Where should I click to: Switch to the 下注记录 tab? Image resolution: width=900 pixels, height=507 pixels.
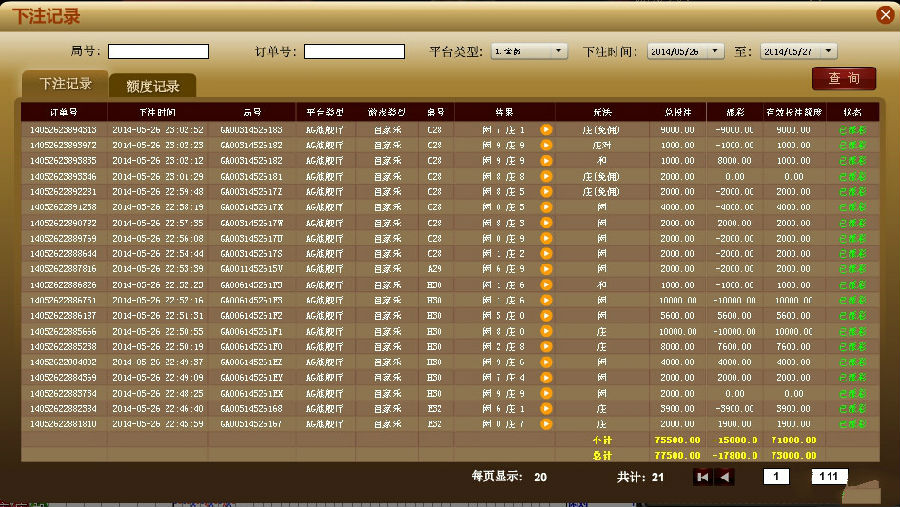pyautogui.click(x=65, y=84)
